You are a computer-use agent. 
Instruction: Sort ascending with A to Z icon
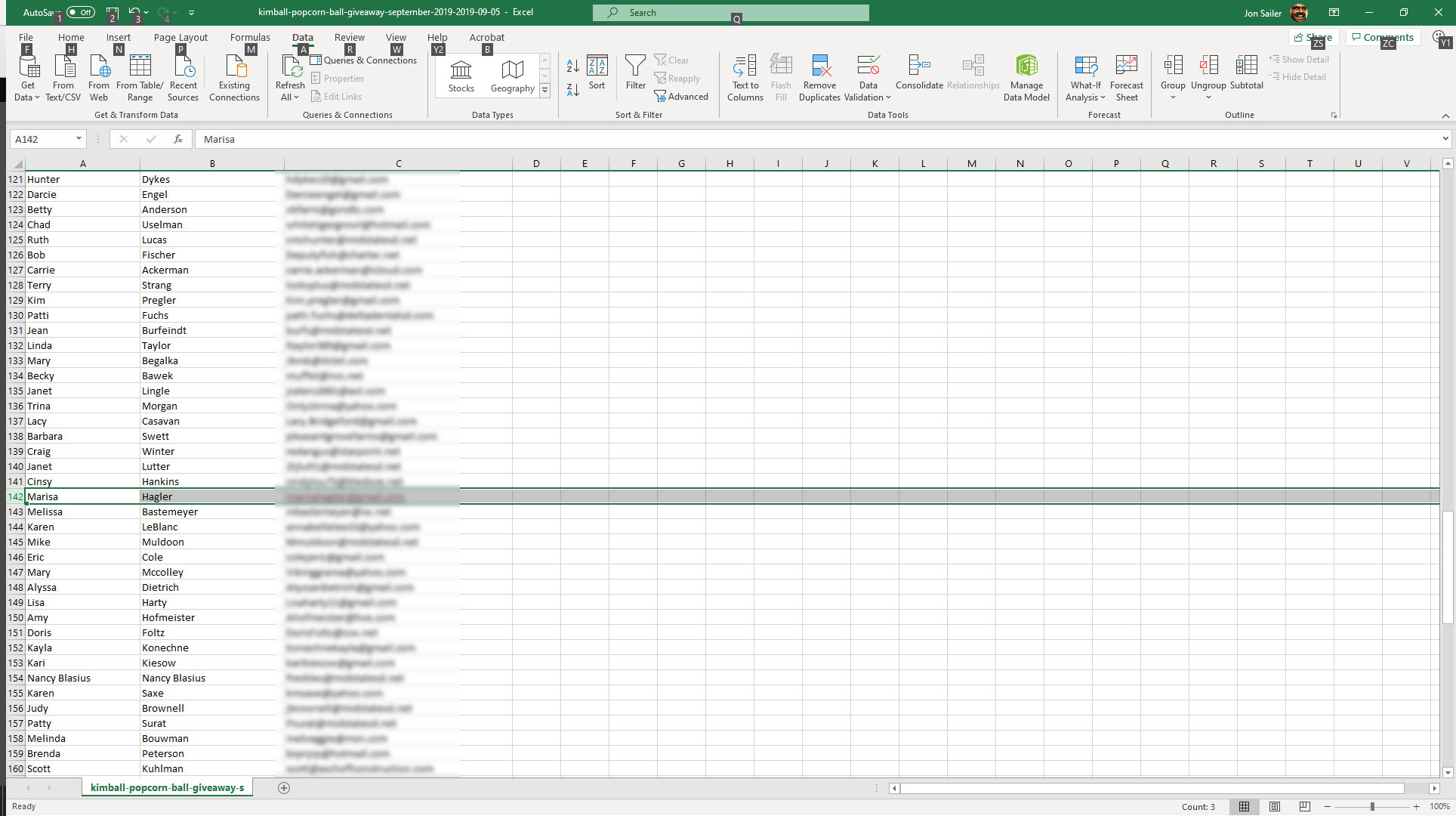click(572, 66)
